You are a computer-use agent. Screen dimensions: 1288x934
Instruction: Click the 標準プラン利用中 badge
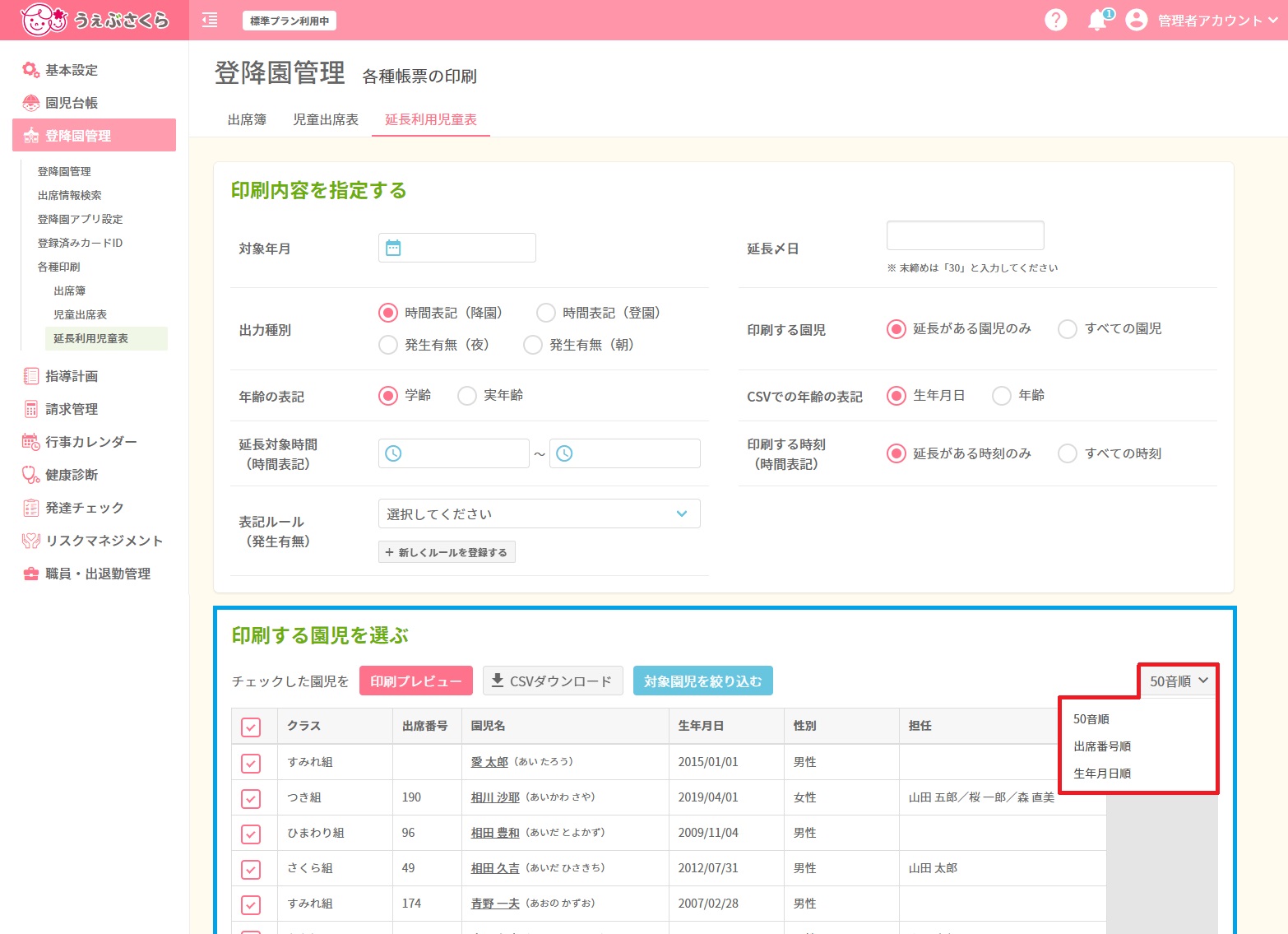(x=290, y=21)
